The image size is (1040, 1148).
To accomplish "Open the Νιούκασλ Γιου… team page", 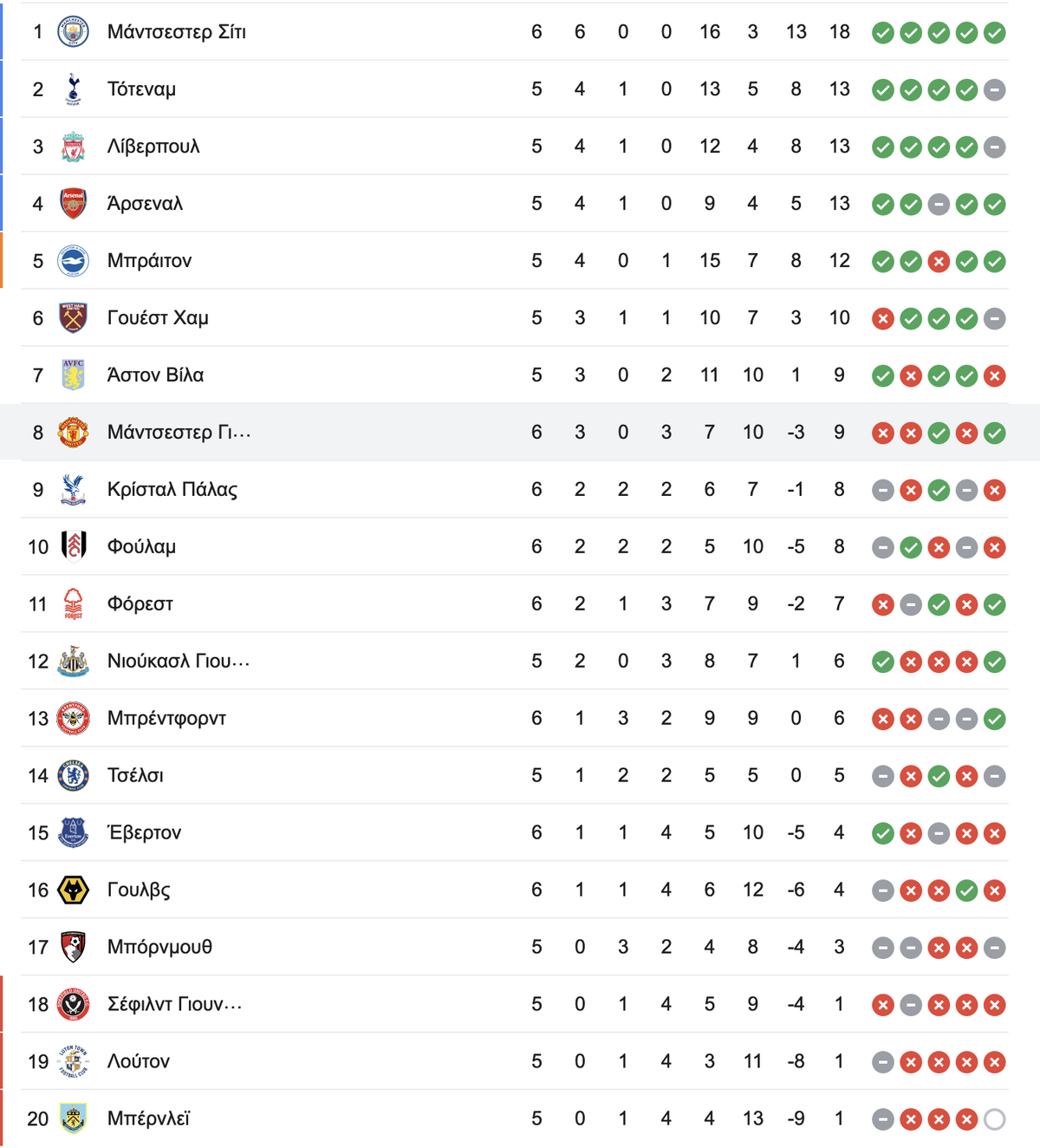I will [179, 662].
